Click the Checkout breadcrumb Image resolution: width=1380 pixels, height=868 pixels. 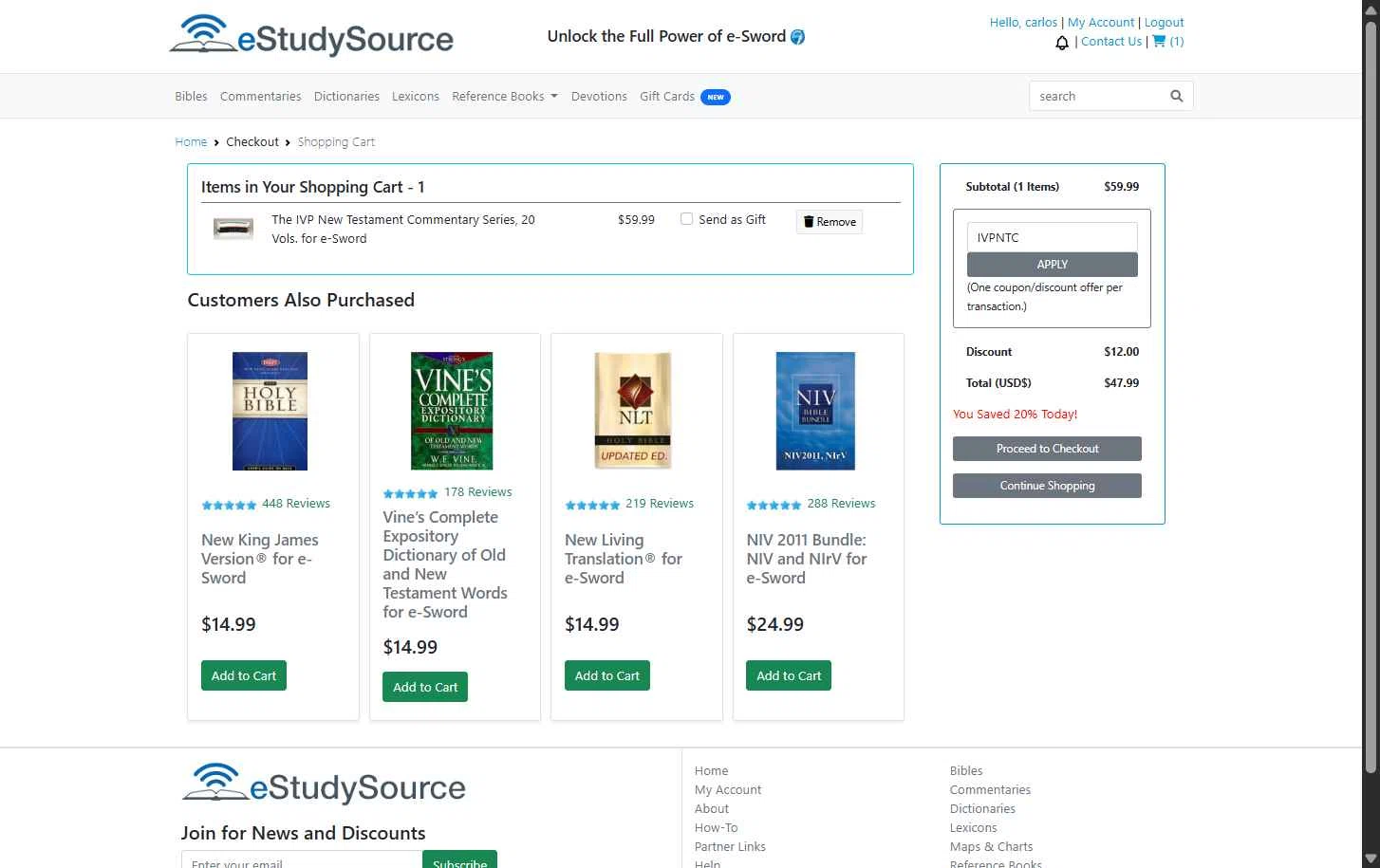252,142
